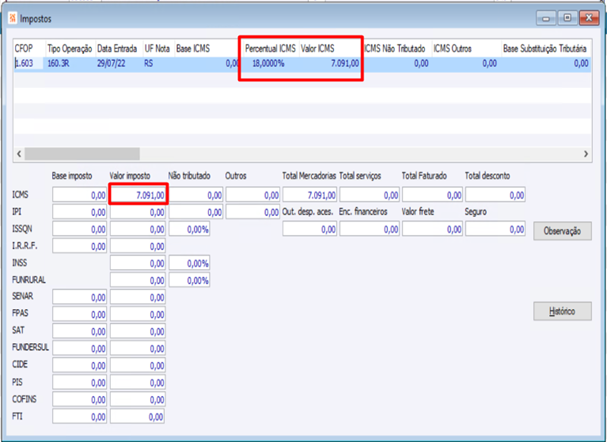Focus the ICMS Valor imposto field

tap(138, 195)
